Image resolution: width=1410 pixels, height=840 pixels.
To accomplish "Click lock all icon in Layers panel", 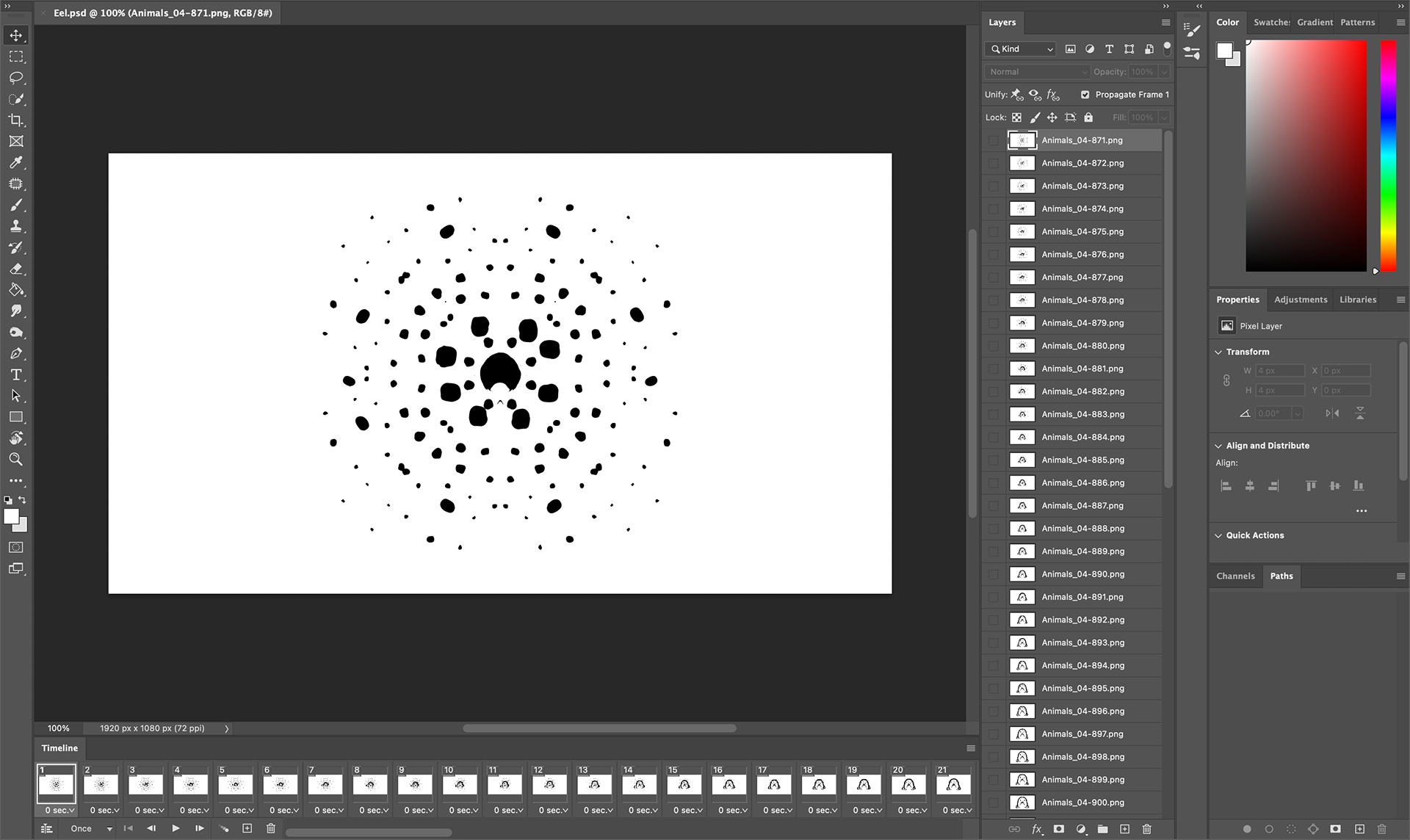I will point(1088,117).
